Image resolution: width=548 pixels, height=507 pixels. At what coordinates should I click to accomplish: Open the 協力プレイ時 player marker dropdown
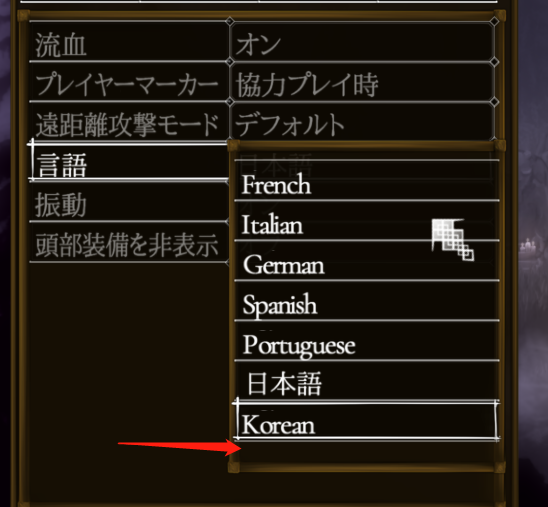(x=362, y=82)
